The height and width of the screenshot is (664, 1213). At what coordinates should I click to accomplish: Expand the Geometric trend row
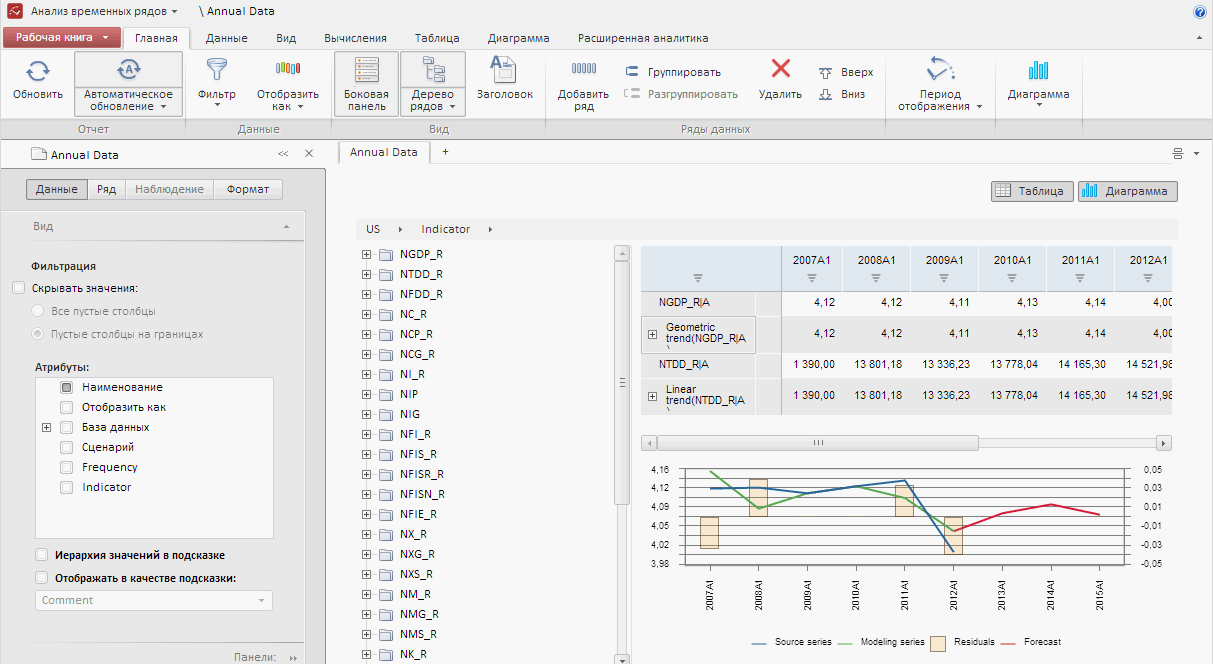pos(652,335)
